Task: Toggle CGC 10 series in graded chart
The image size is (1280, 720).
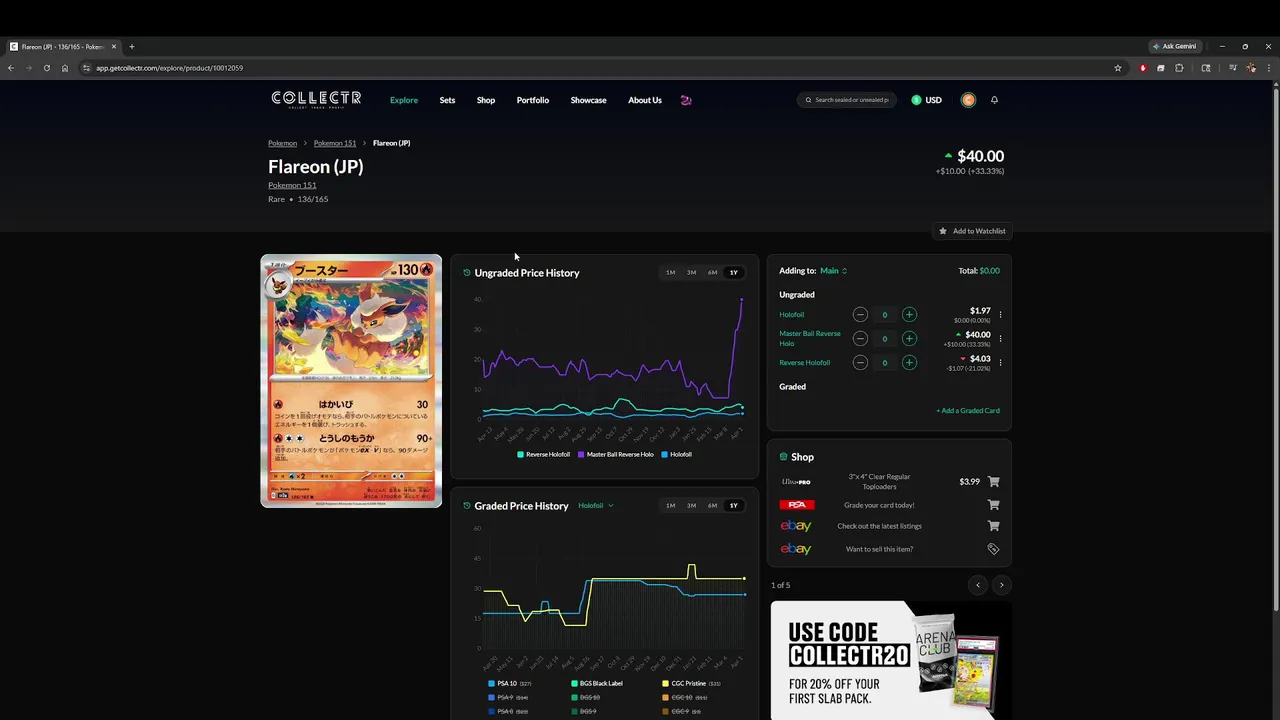Action: click(685, 697)
